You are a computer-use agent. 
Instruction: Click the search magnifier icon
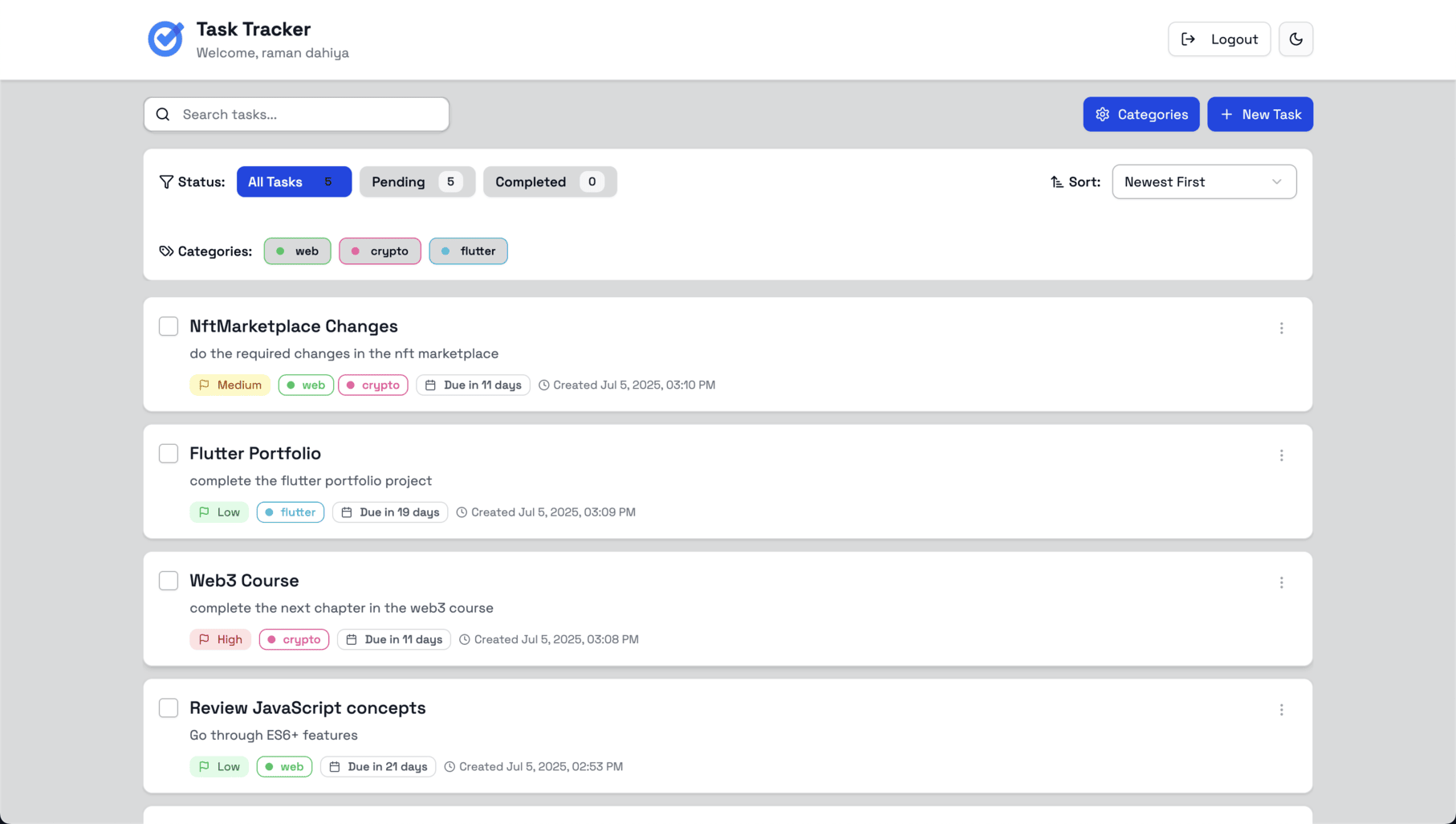163,114
